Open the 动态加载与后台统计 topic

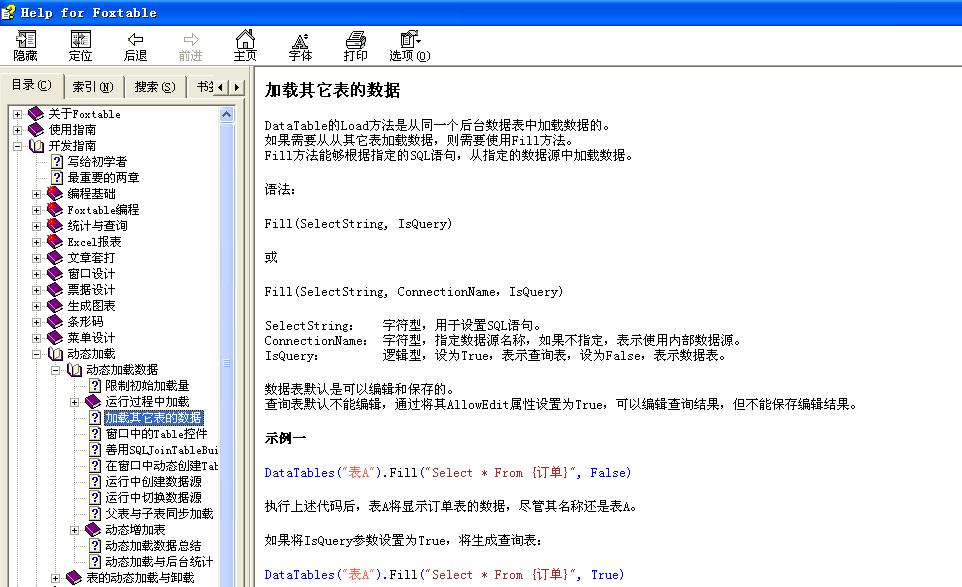(x=160, y=561)
